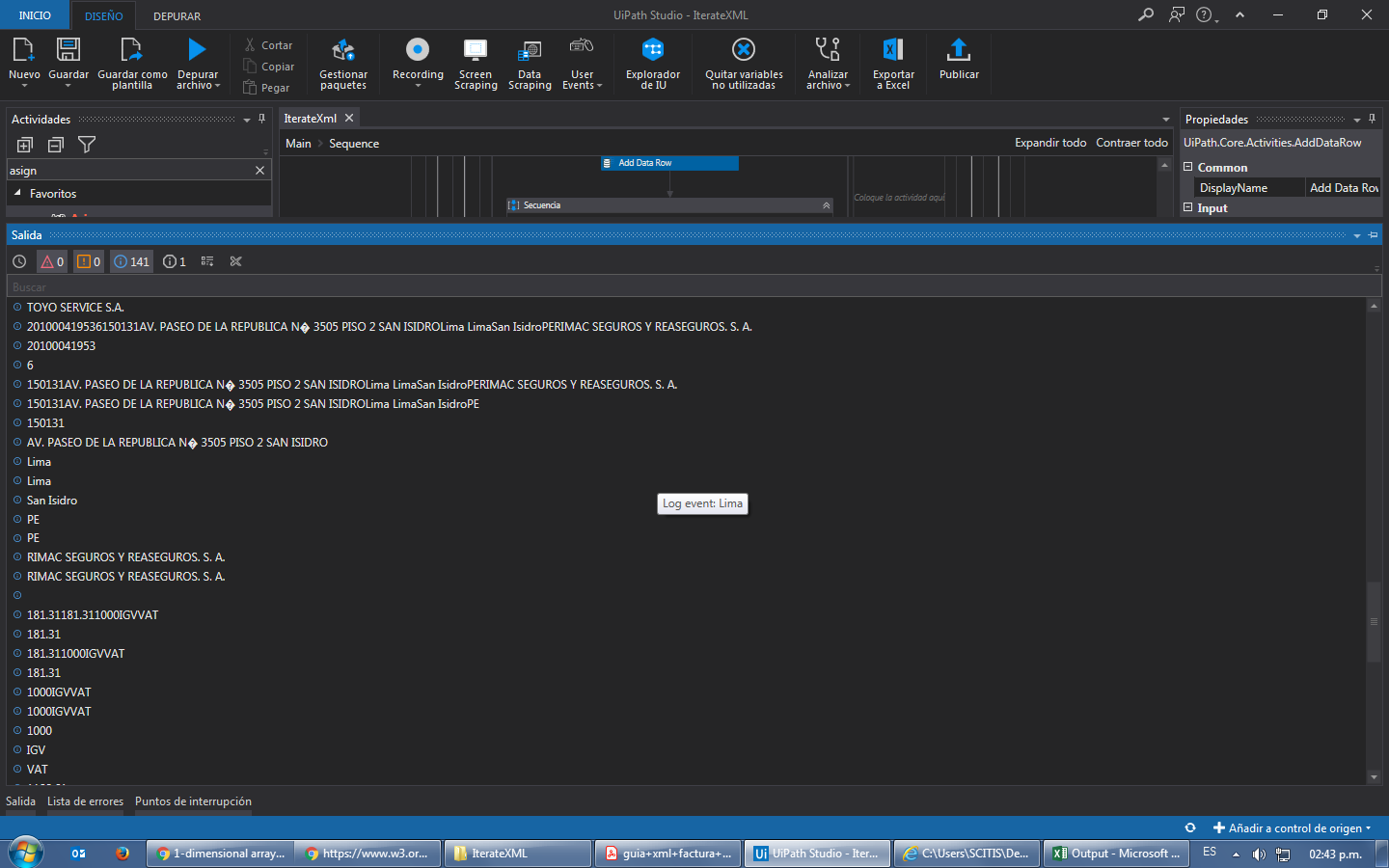Click the Buscar output search field
Viewport: 1389px width, 868px height.
[694, 286]
